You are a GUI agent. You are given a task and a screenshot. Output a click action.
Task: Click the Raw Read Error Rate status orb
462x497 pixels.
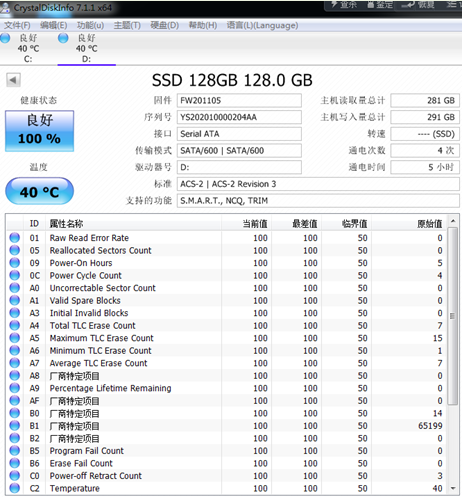click(x=15, y=238)
